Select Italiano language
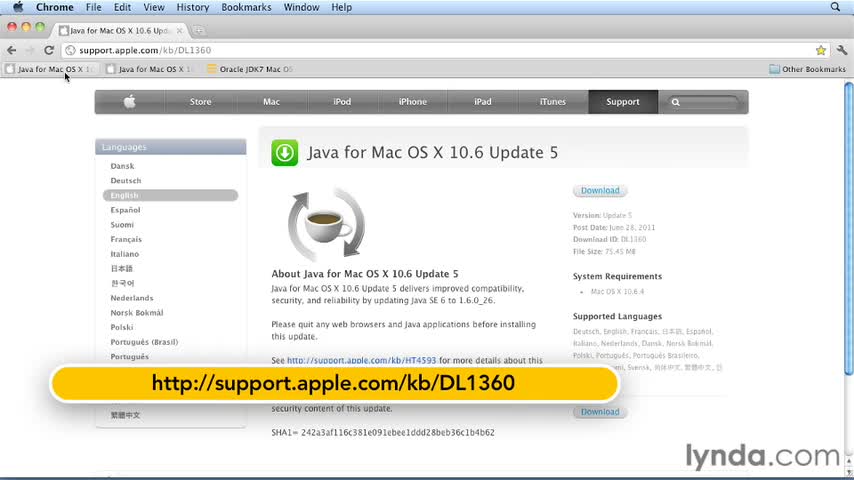The image size is (854, 480). (x=125, y=254)
